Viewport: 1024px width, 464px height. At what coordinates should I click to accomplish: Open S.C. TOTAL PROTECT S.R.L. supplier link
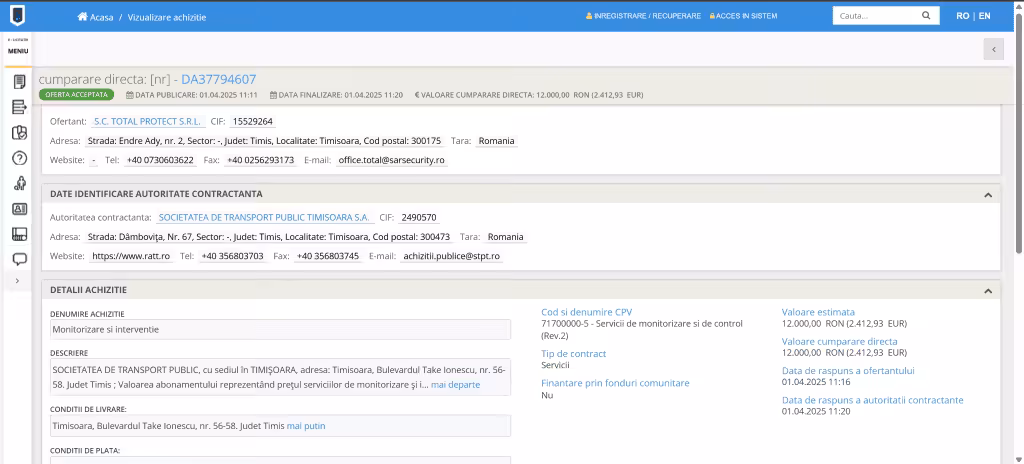147,122
